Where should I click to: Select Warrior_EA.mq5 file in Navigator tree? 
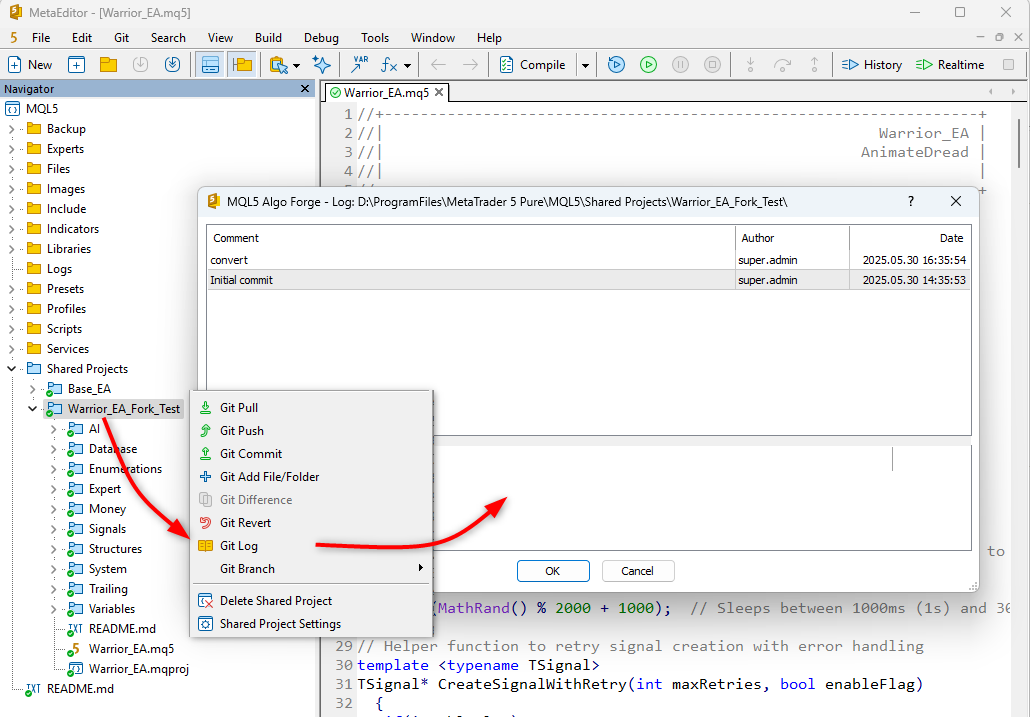click(x=131, y=649)
